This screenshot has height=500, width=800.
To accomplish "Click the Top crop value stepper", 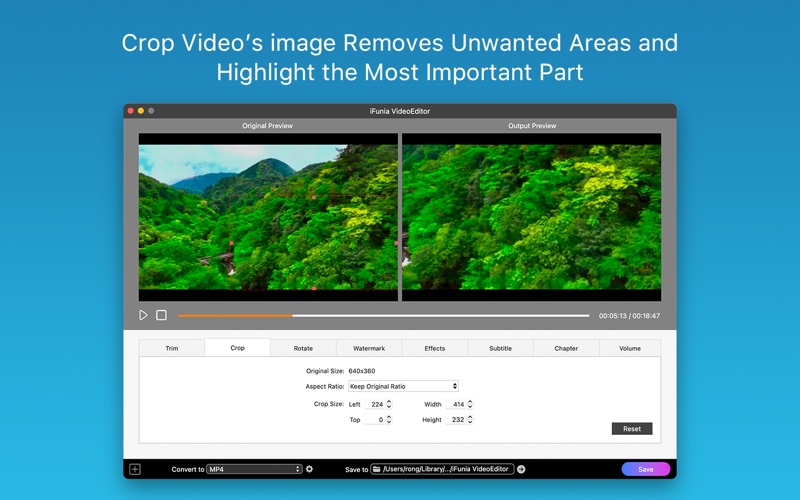I will (389, 419).
